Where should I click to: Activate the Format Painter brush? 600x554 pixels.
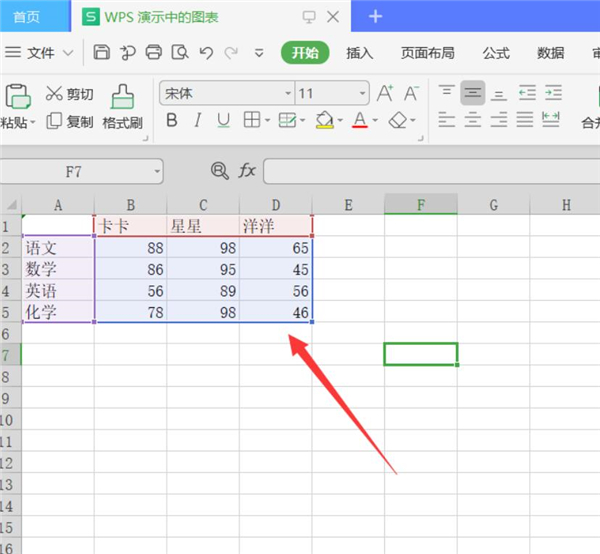[x=122, y=96]
